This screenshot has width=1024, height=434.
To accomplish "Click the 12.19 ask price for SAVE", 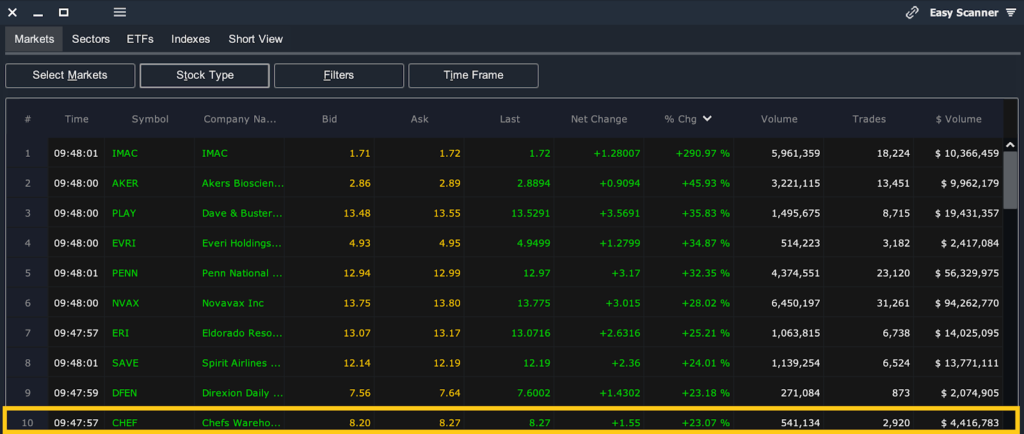I will click(x=449, y=363).
